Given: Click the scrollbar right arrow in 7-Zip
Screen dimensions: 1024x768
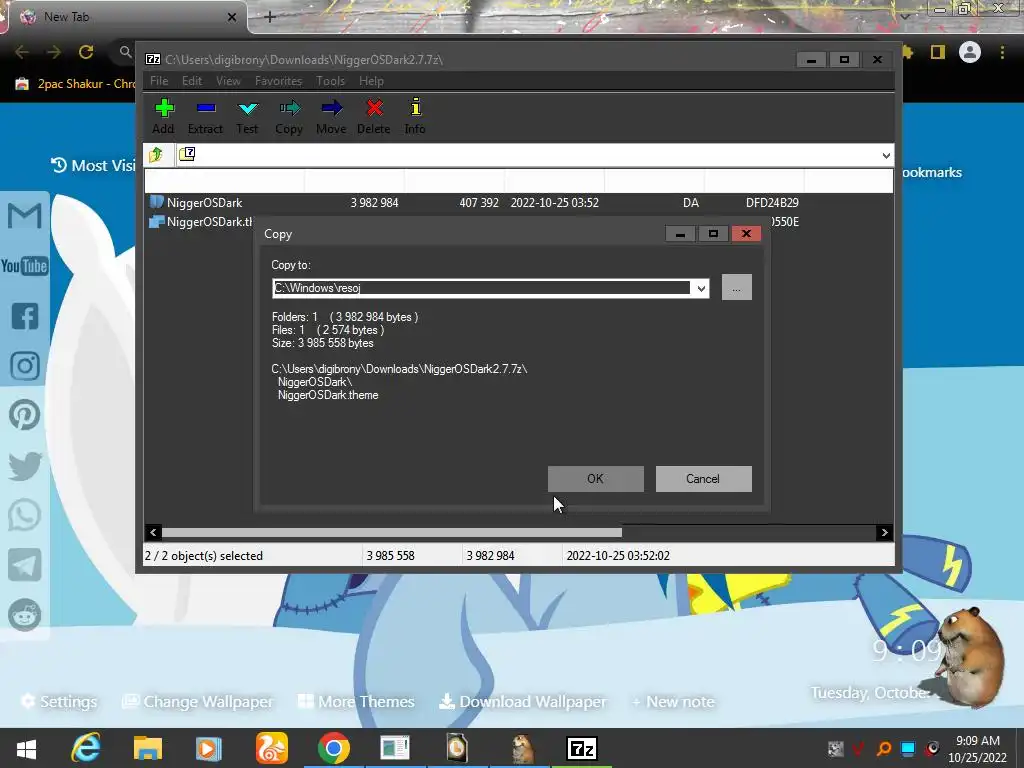Looking at the screenshot, I should 884,532.
